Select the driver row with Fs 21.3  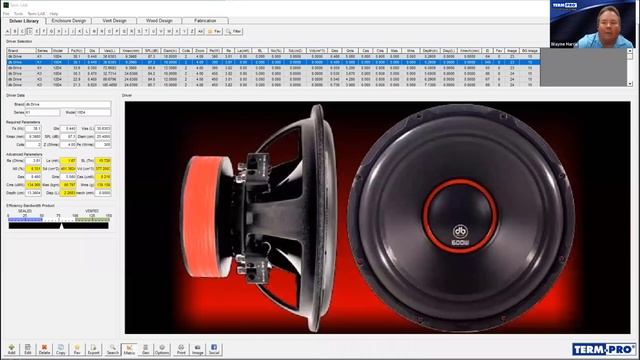(273, 85)
